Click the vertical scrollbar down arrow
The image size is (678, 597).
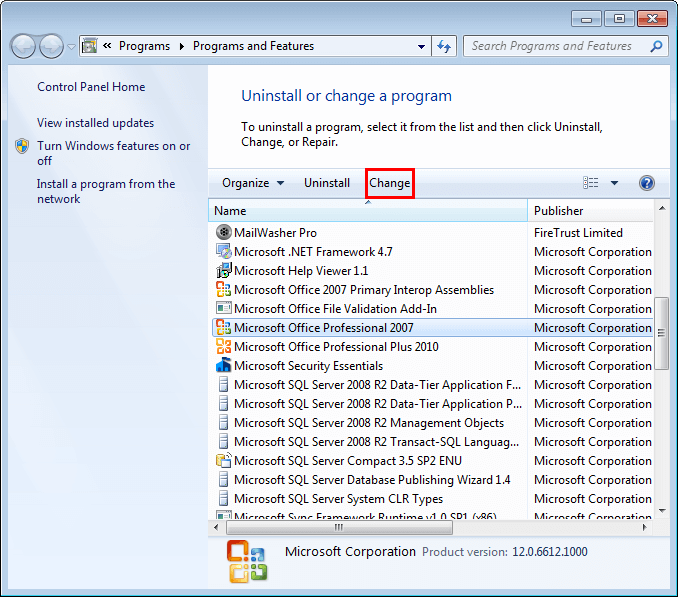click(662, 511)
